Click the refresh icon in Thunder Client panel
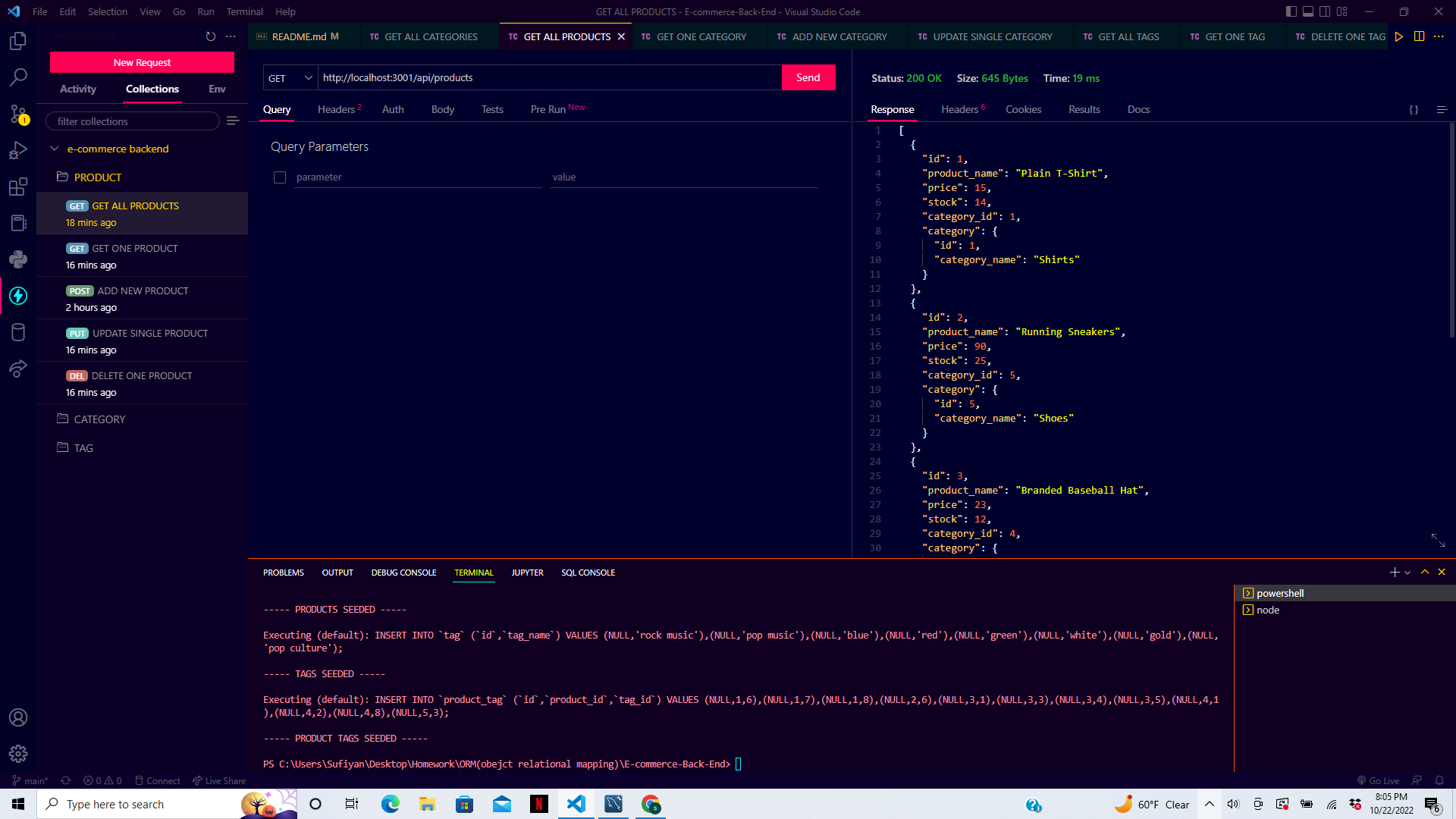1456x819 pixels. point(211,36)
